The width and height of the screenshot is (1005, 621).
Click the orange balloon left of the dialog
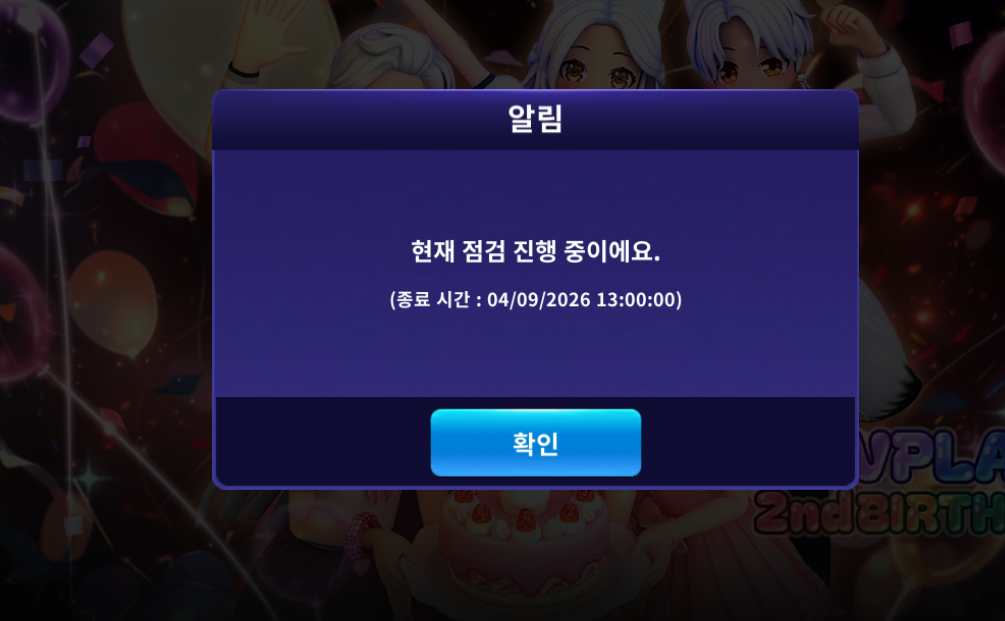pos(113,302)
